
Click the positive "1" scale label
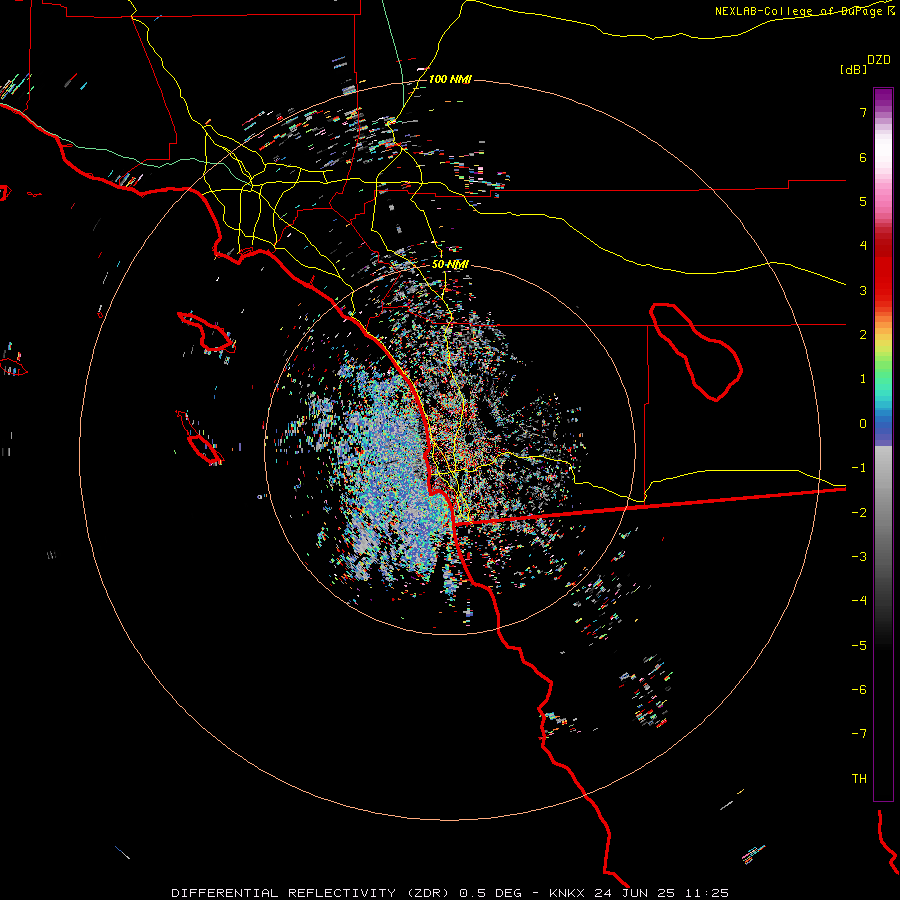tap(863, 379)
